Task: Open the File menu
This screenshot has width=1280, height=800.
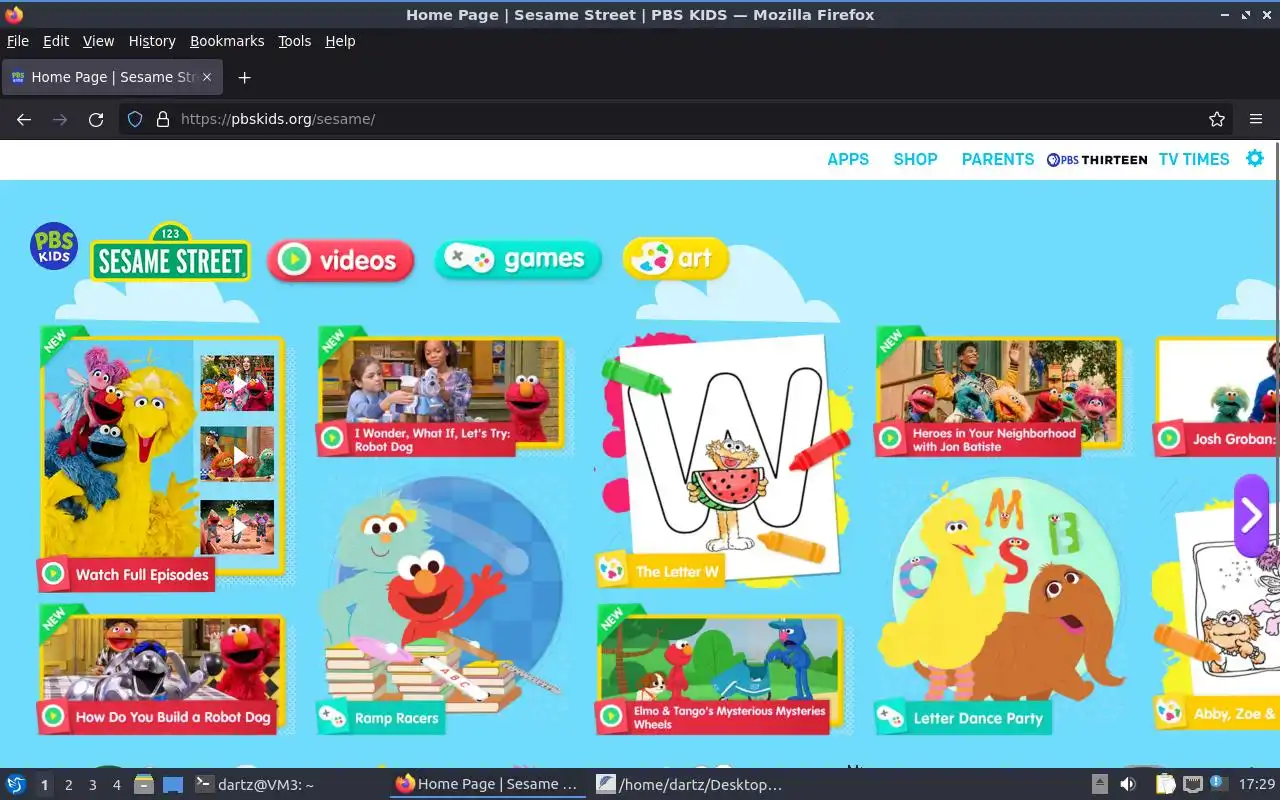Action: tap(18, 41)
